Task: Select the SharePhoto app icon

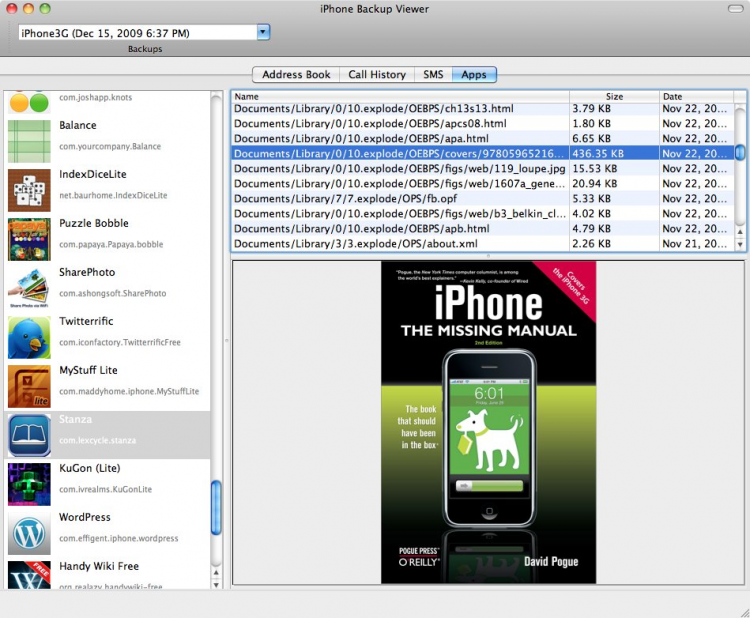Action: (x=29, y=288)
